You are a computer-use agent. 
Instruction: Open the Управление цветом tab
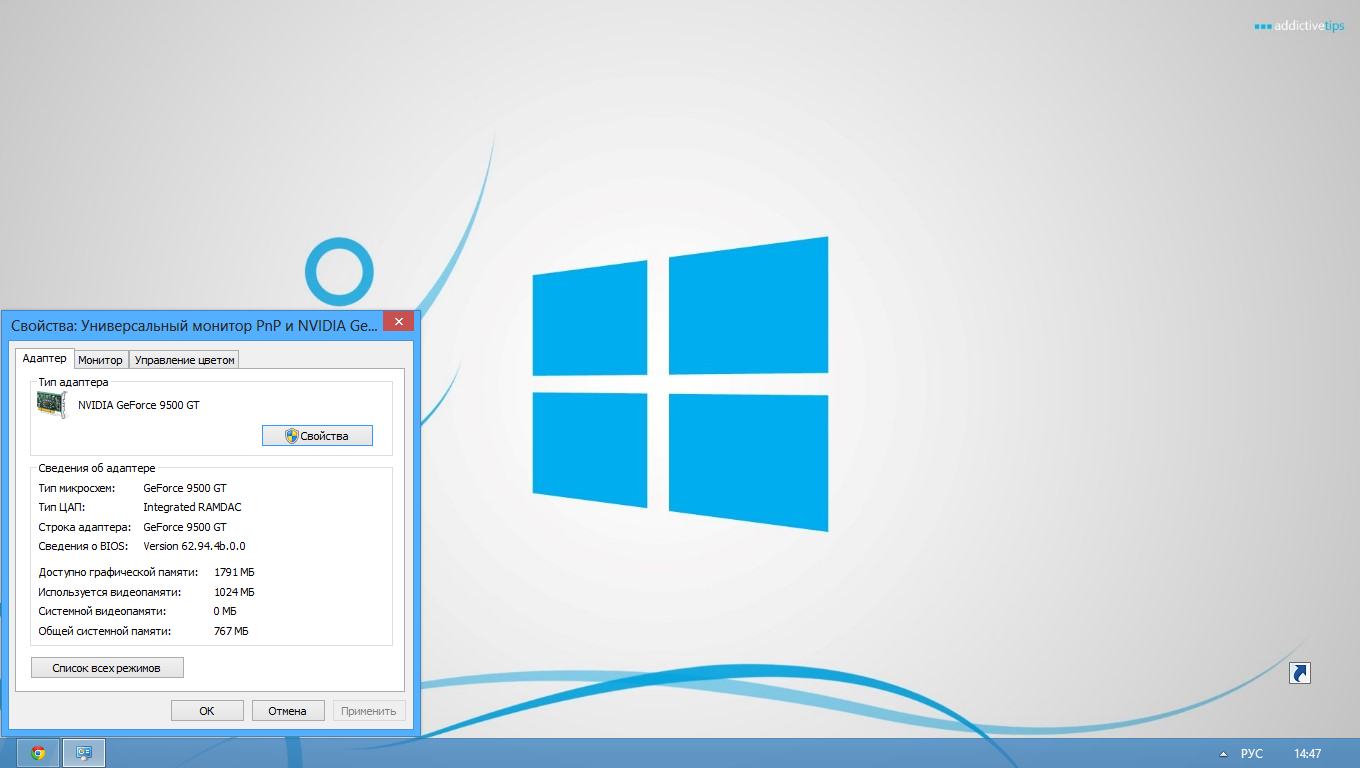[185, 360]
